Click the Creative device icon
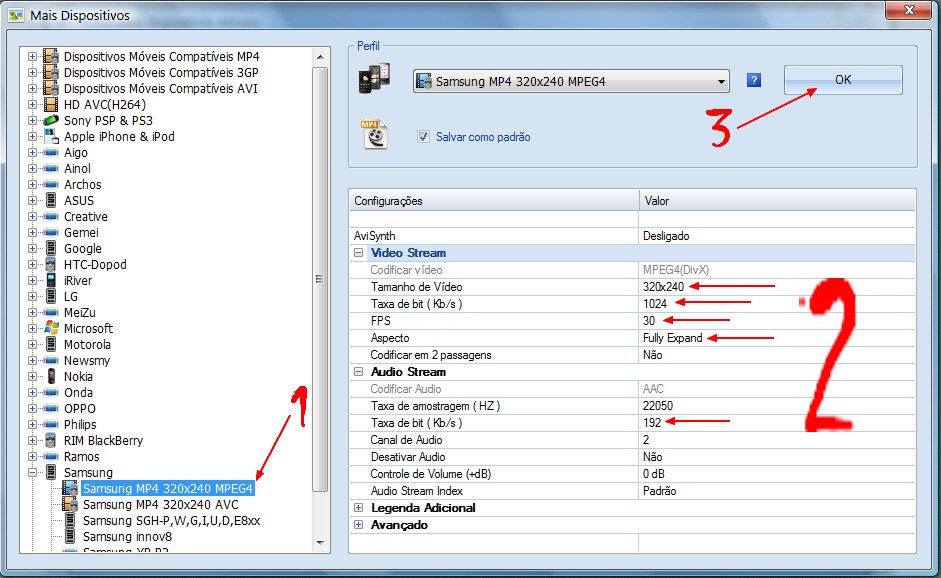This screenshot has width=941, height=578. tap(52, 217)
